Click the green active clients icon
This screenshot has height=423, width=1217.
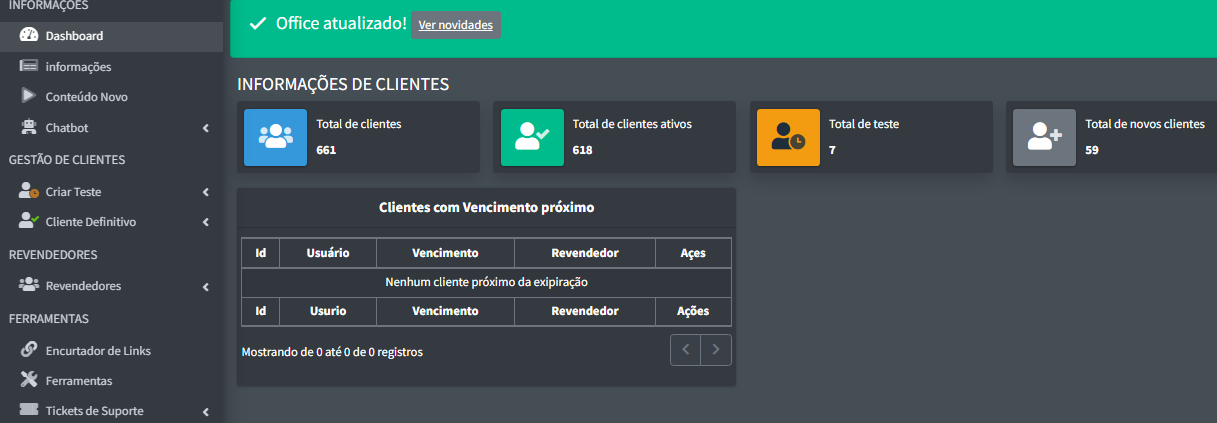coord(532,137)
